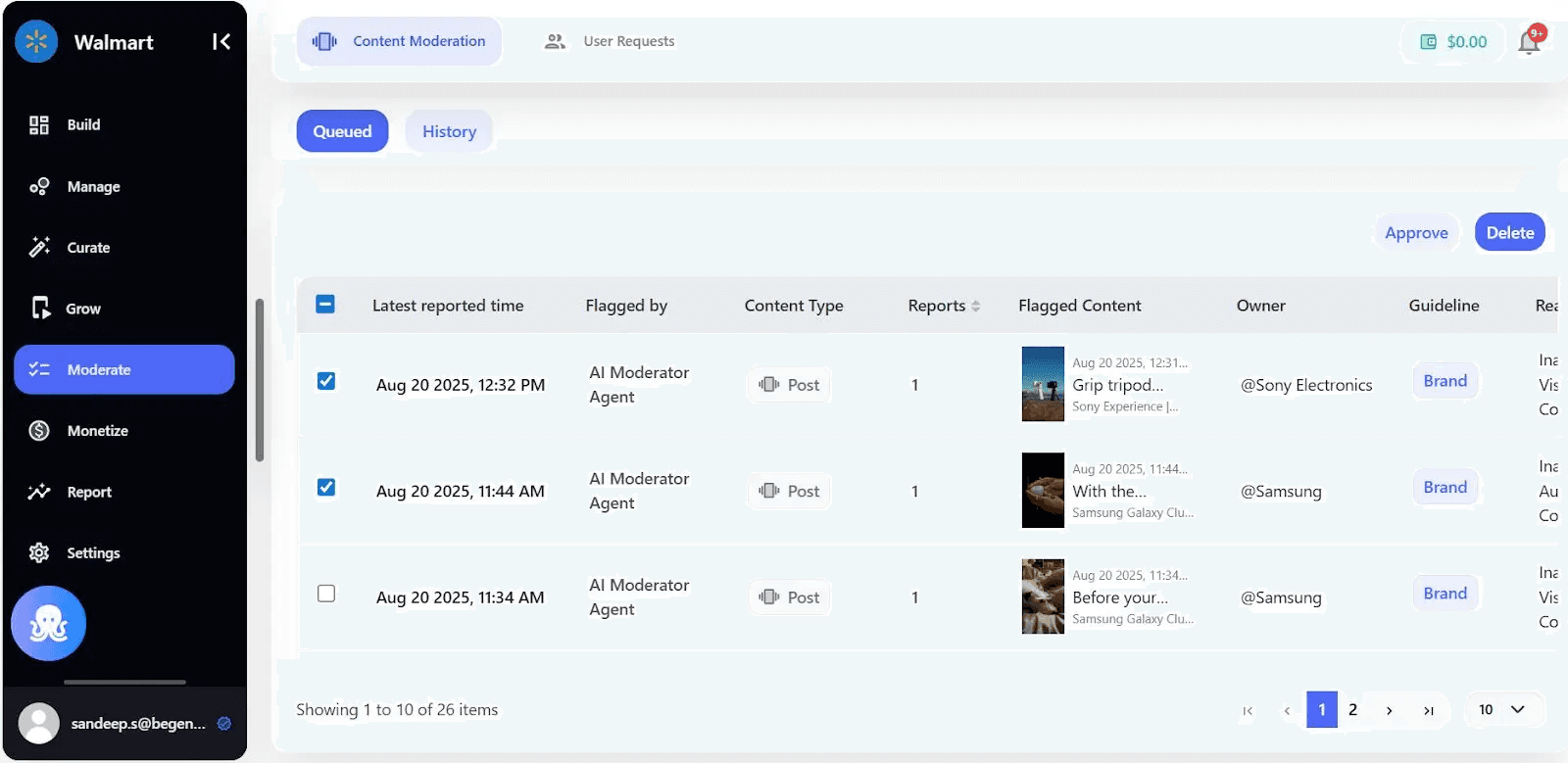Uncheck the Aug 20 12:32 PM row checkbox
This screenshot has height=763, width=1568.
pyautogui.click(x=326, y=381)
